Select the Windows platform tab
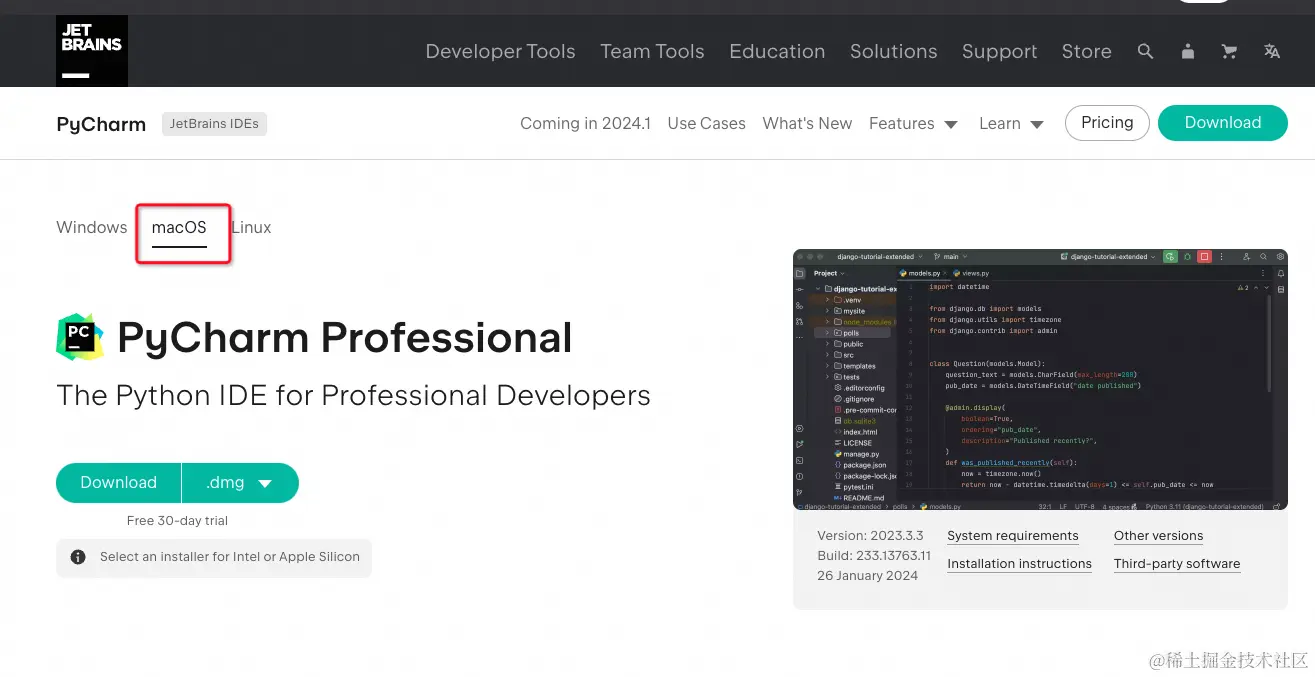 [91, 227]
